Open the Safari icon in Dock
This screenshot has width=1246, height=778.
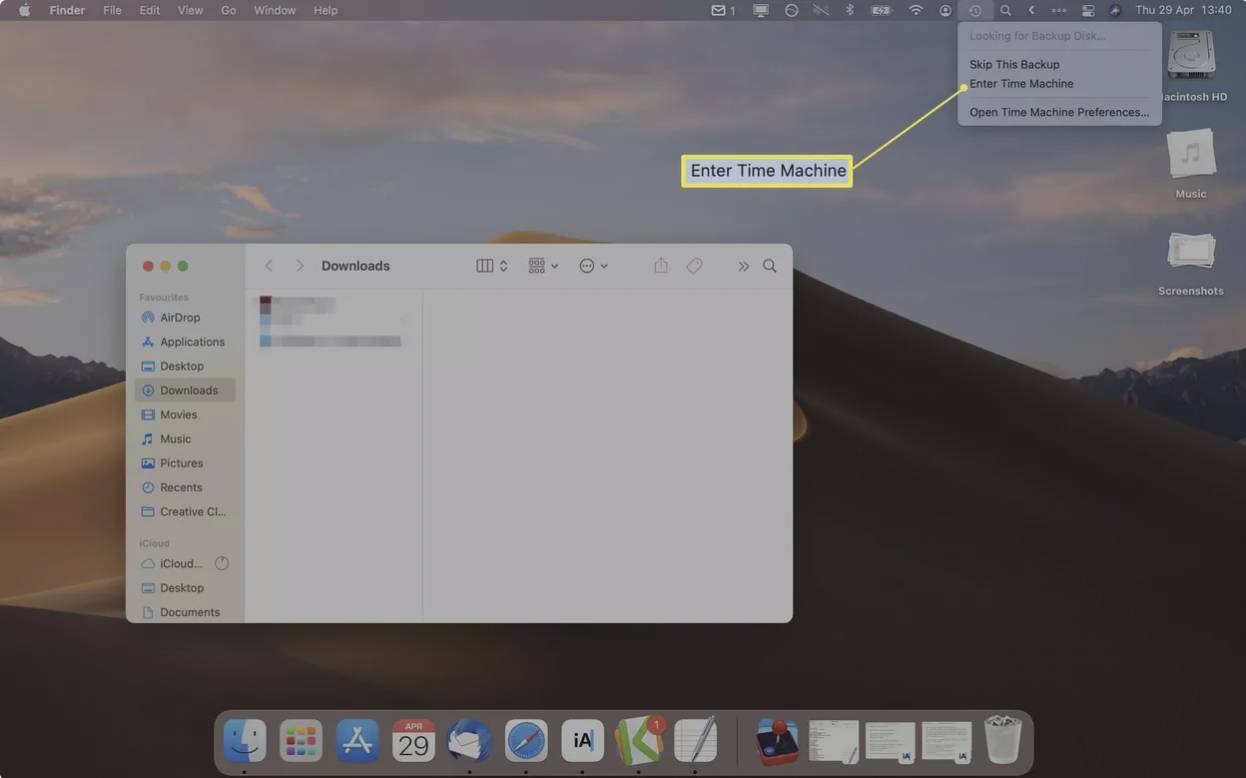(x=526, y=741)
